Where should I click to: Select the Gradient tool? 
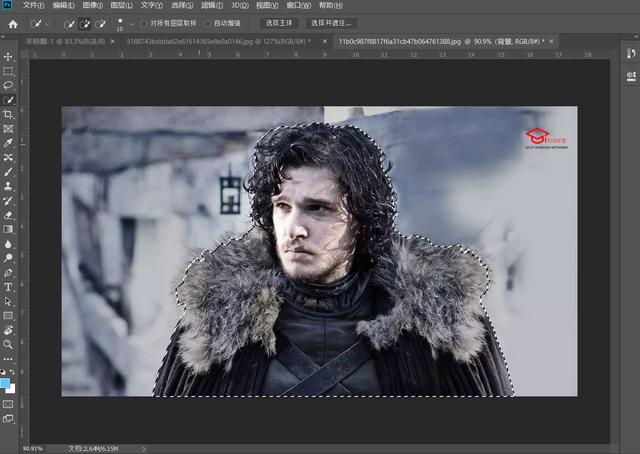(8, 229)
